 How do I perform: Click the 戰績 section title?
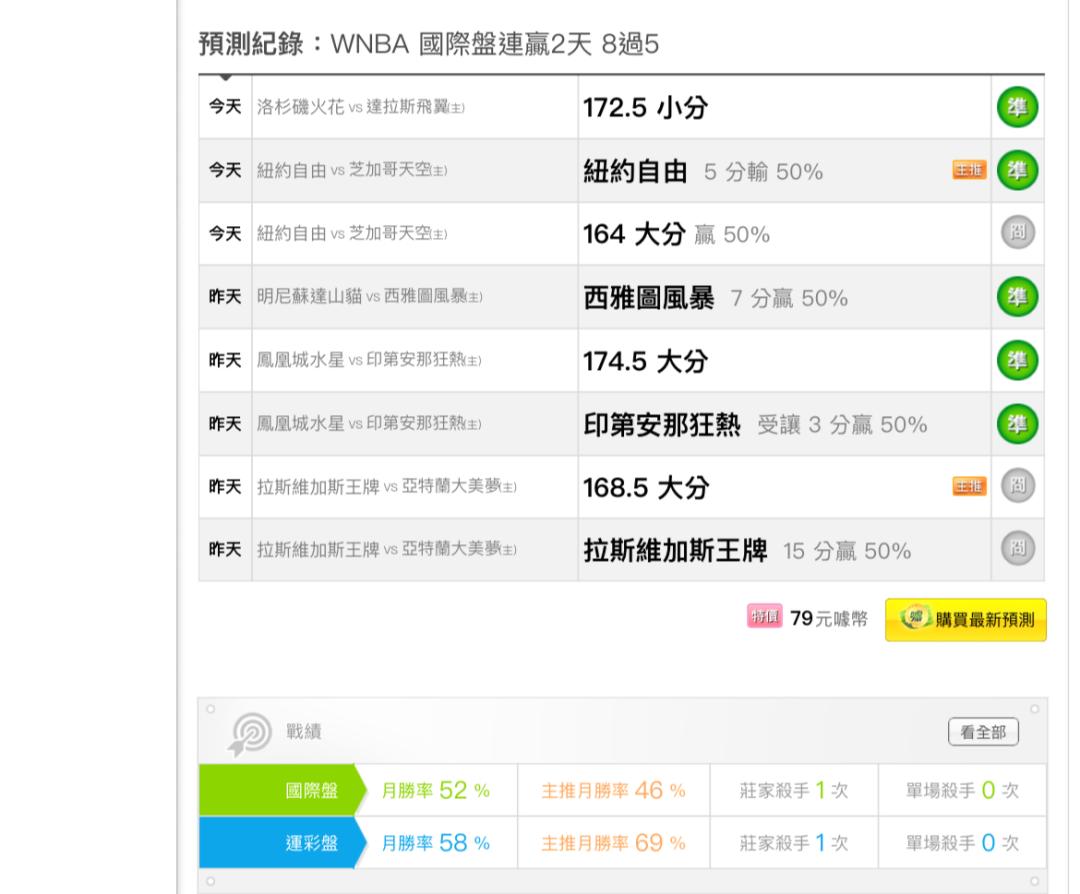[304, 731]
